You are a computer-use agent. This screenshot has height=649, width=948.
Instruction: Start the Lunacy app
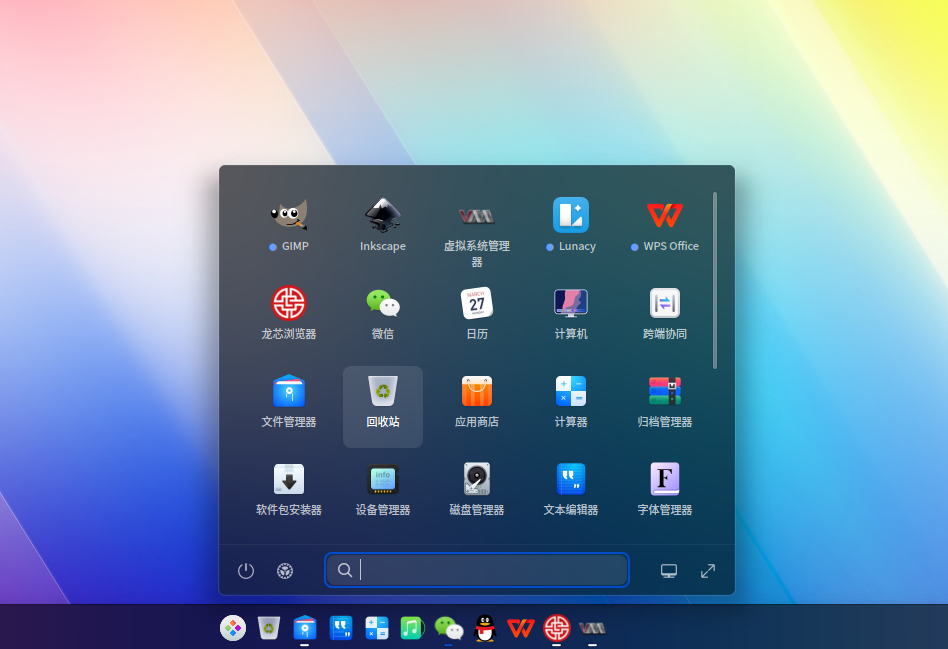pos(571,224)
